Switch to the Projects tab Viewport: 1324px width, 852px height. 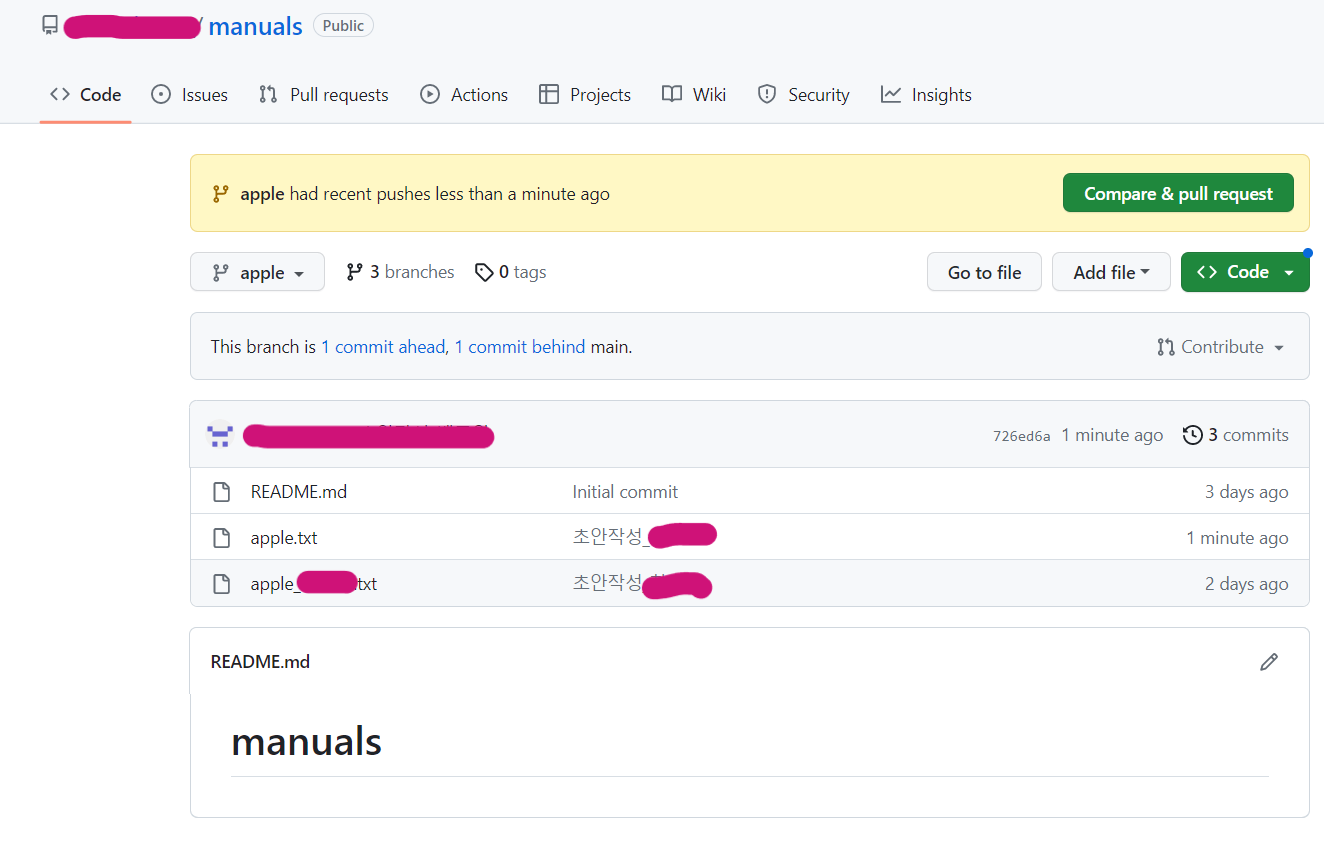coord(585,95)
